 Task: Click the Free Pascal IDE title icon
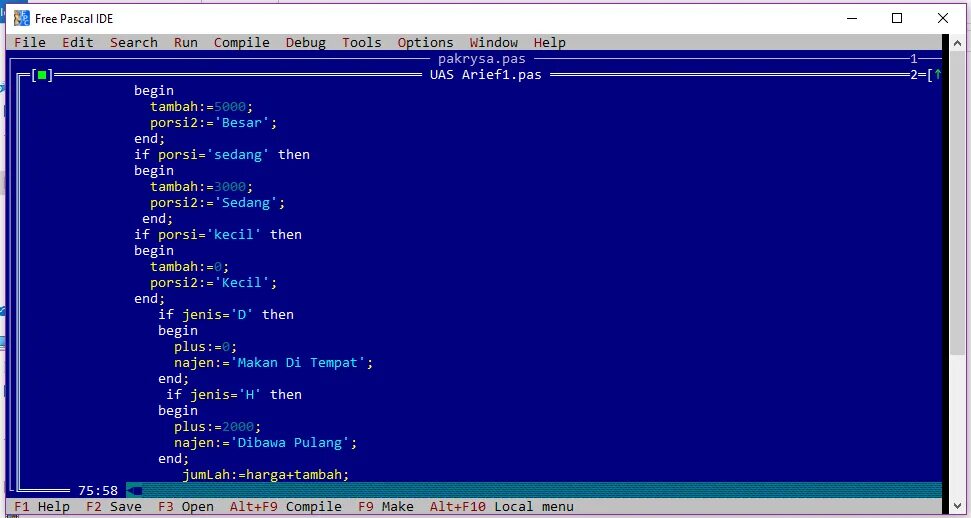[x=22, y=19]
